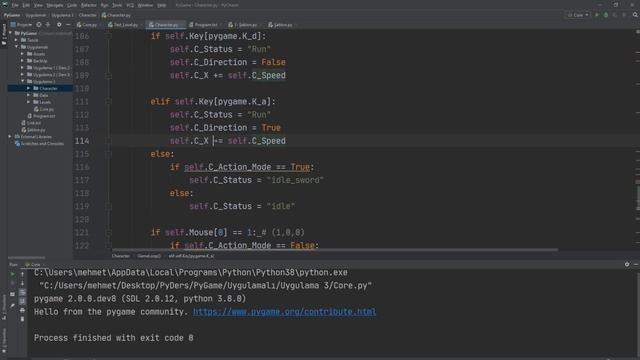The image size is (640, 360).
Task: Select Scratches and Consoles item
Action: click(x=40, y=144)
